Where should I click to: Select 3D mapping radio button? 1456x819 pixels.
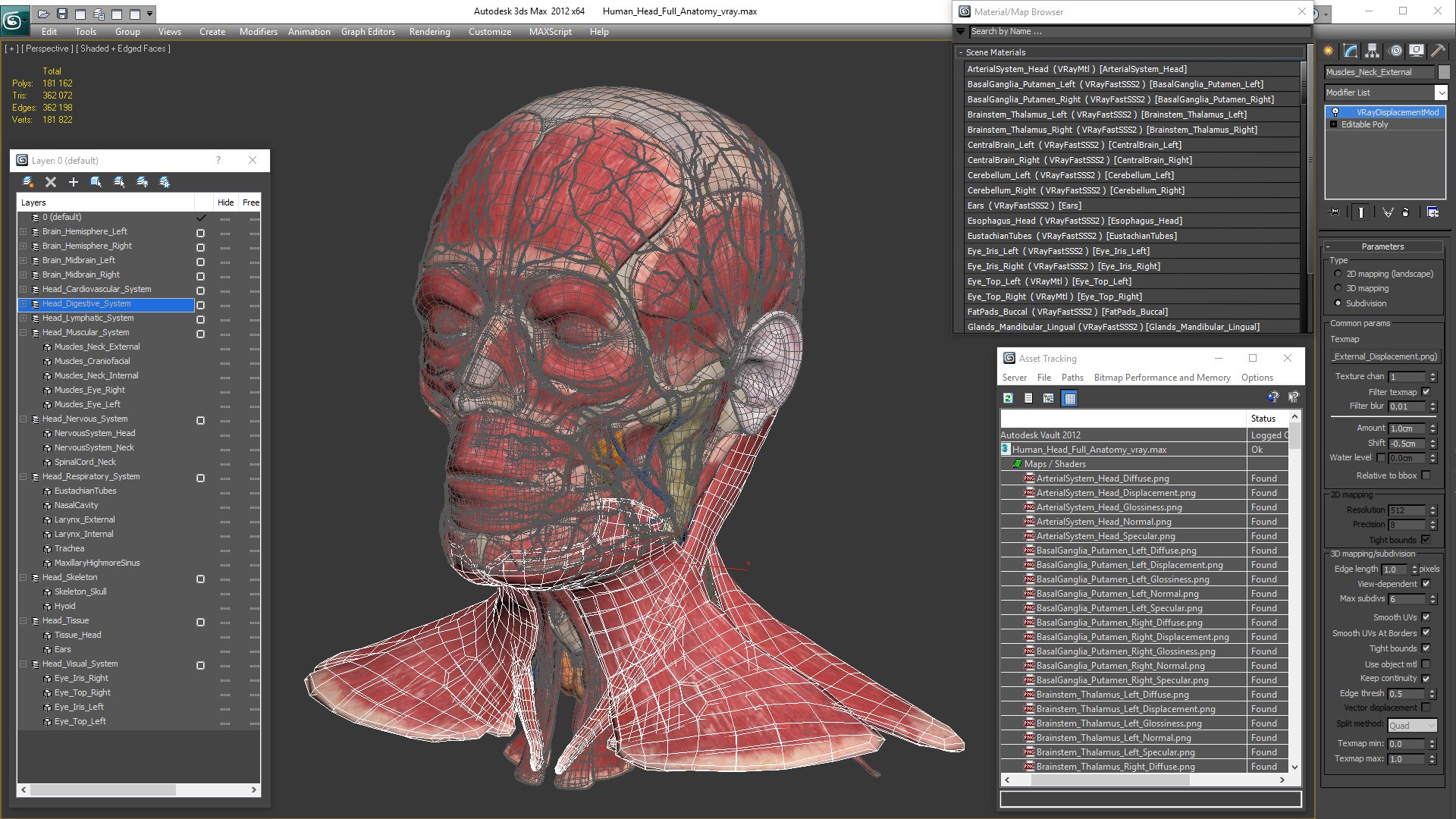[x=1338, y=288]
